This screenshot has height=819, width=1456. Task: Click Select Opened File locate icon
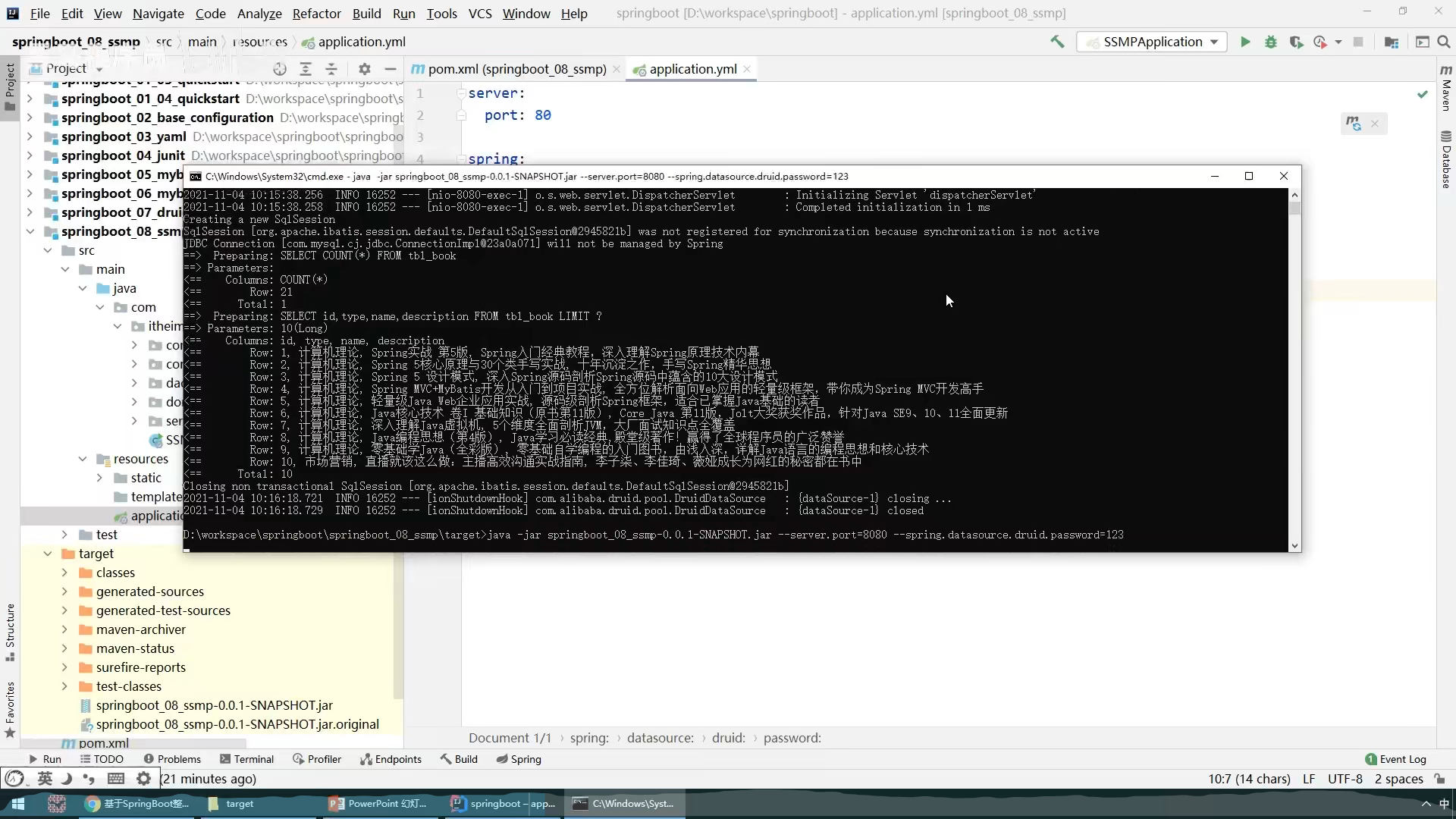point(280,69)
